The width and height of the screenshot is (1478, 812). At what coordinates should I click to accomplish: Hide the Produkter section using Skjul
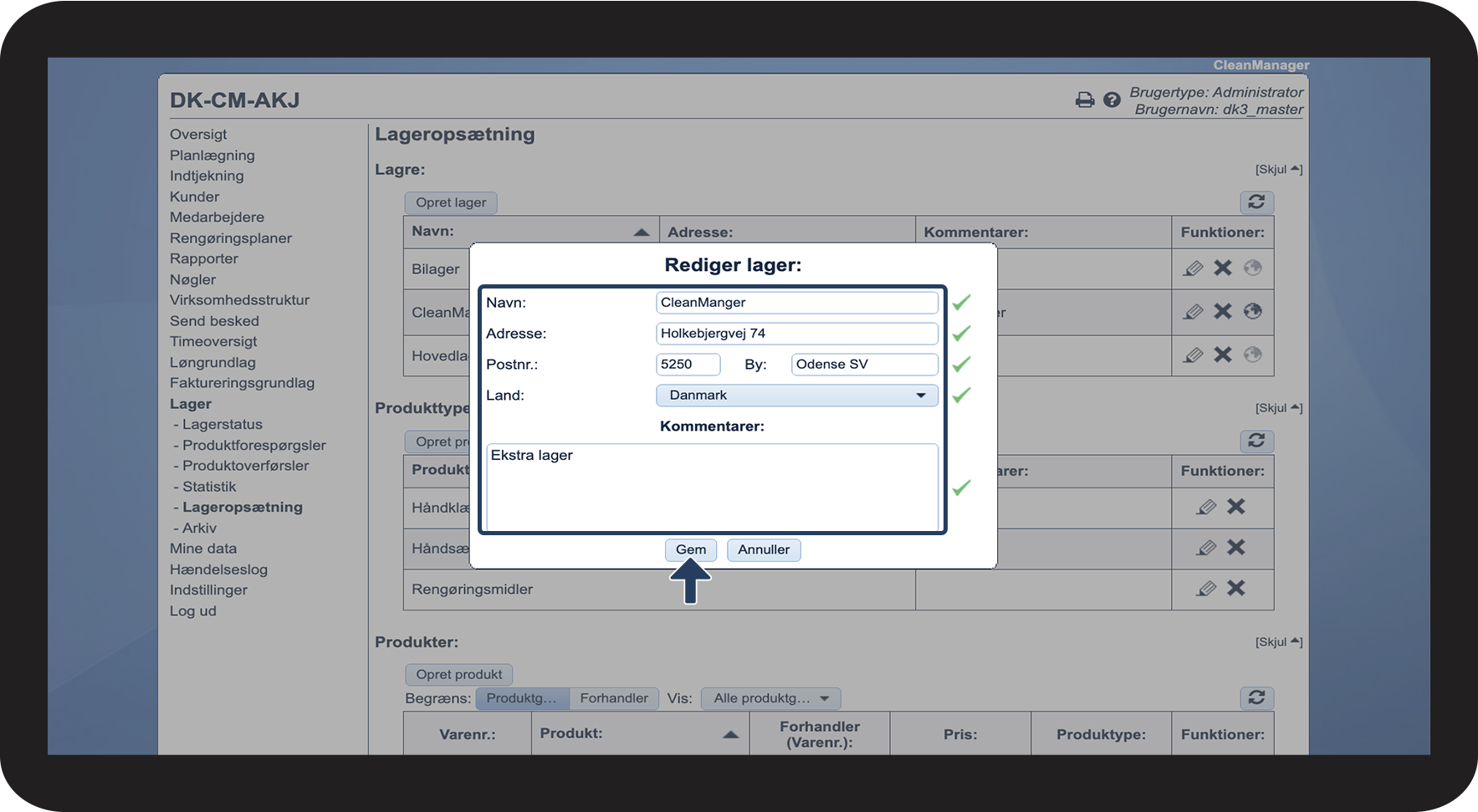(1278, 642)
